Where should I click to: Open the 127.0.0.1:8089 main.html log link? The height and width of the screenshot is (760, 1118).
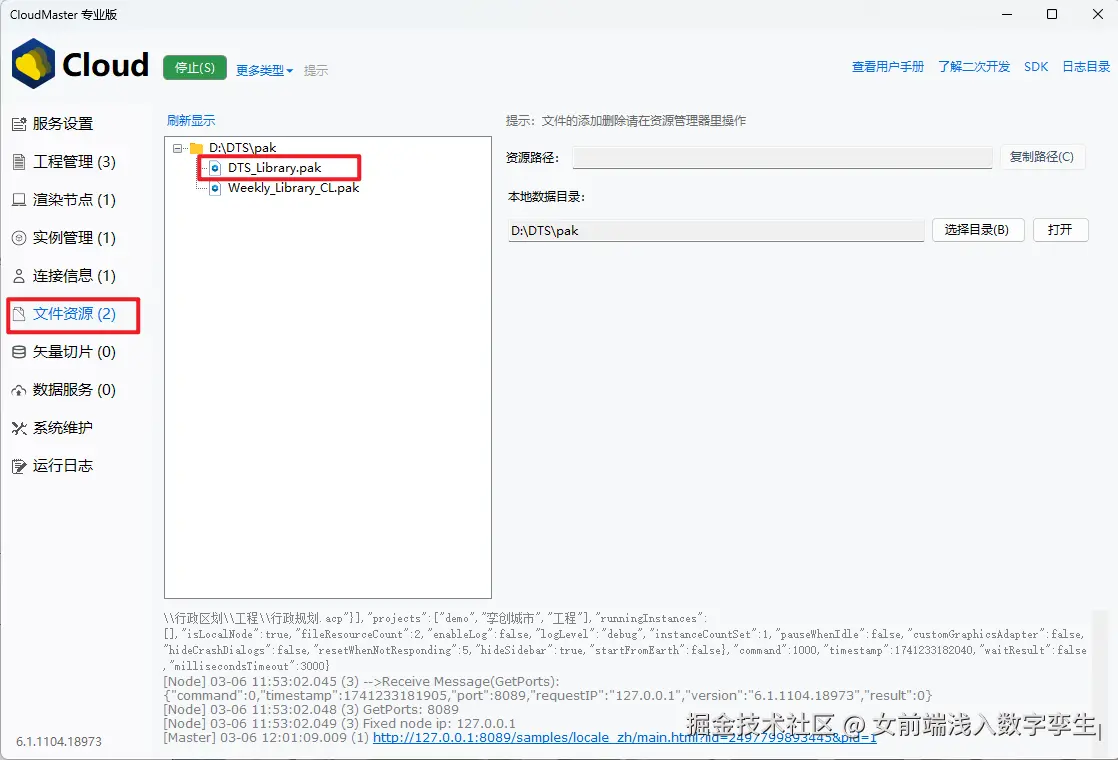625,738
